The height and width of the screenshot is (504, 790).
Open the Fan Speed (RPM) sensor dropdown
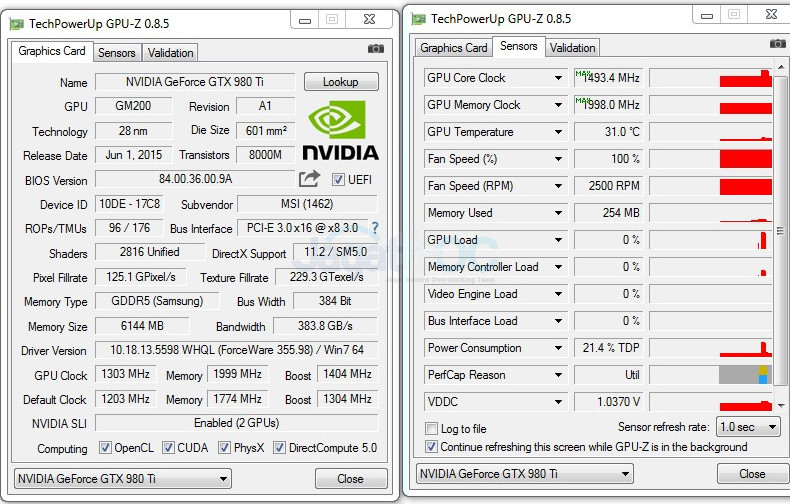(x=558, y=186)
